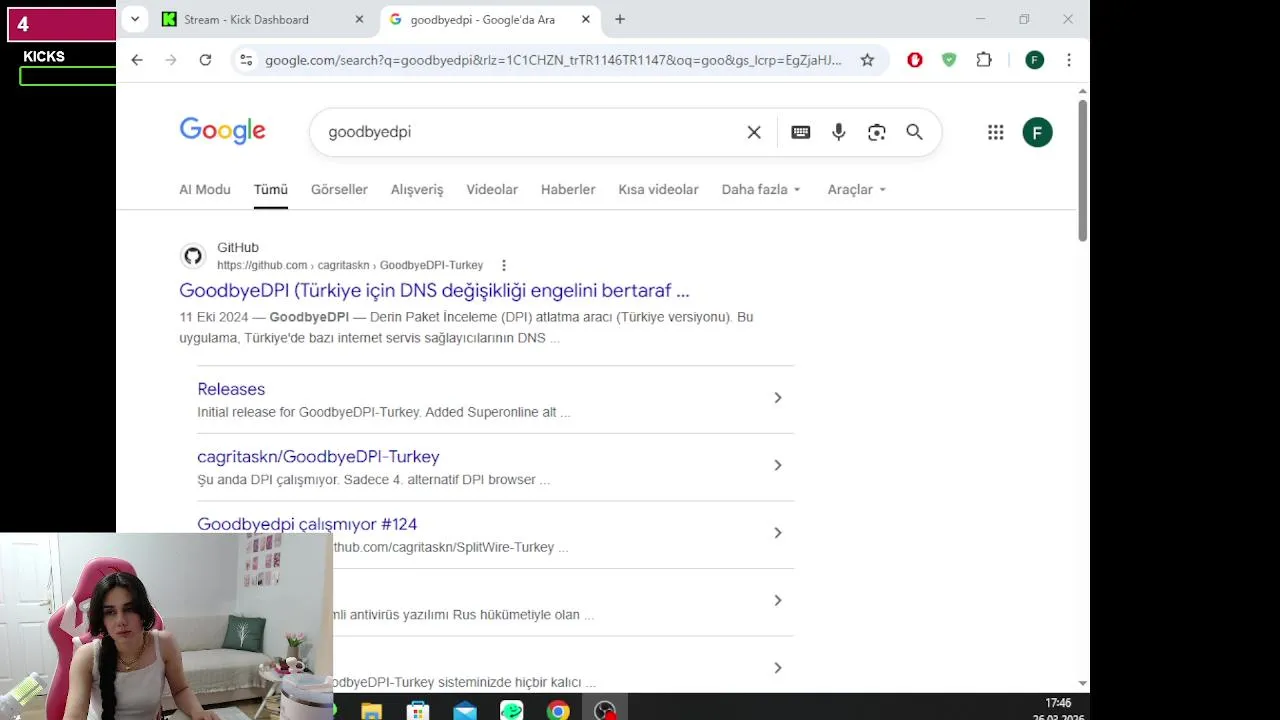View site information icon in address bar

(246, 60)
